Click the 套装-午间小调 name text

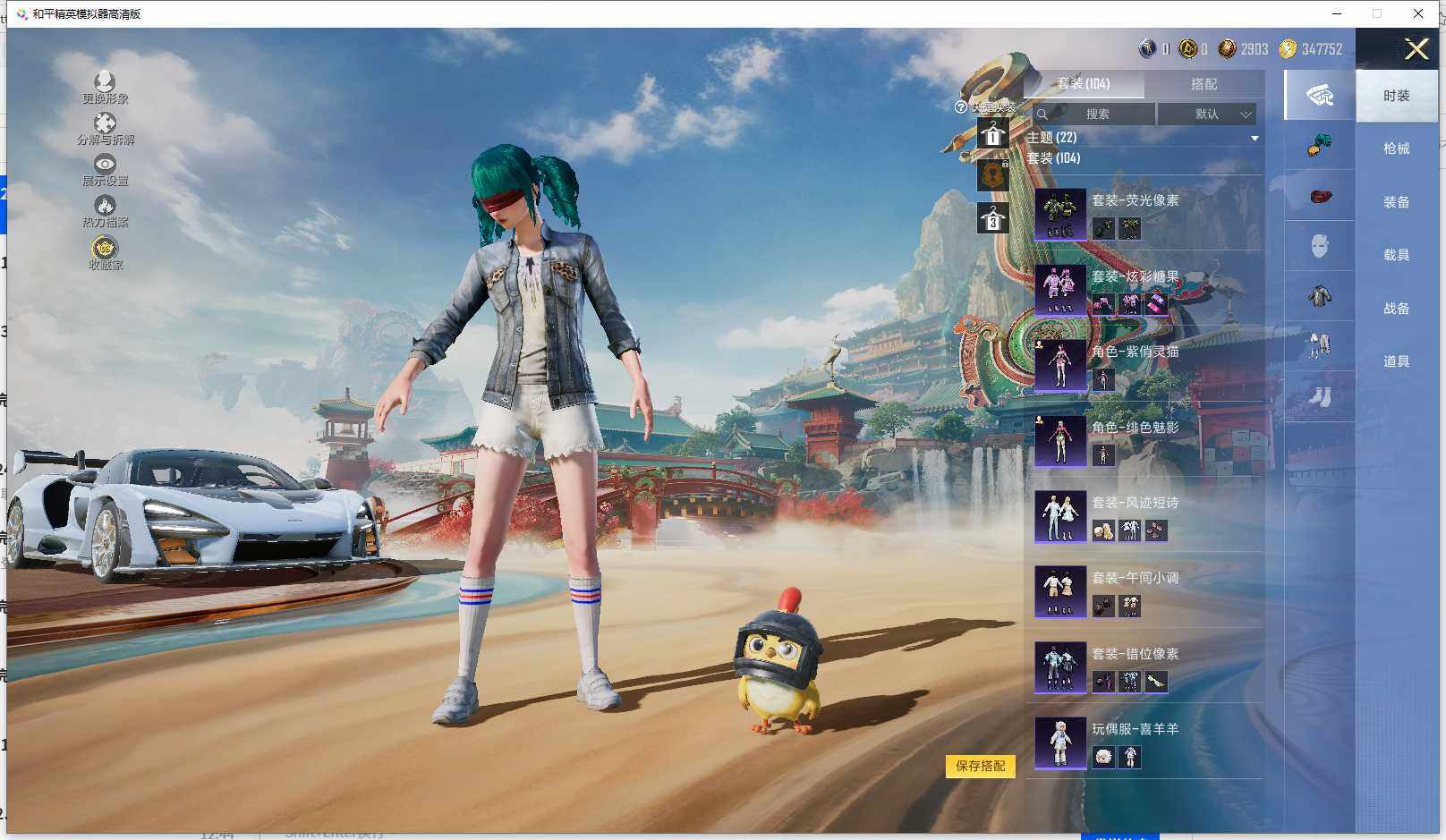[1136, 578]
